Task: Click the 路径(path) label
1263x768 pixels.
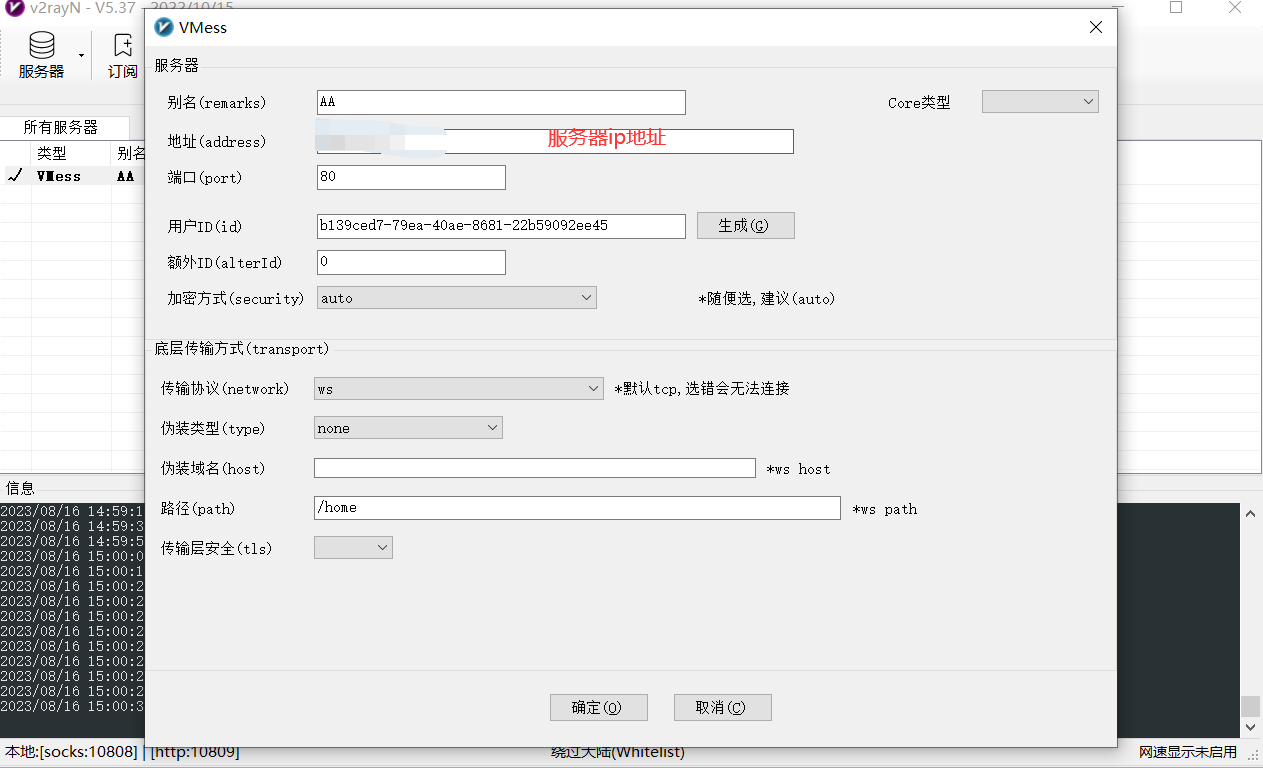Action: coord(198,509)
